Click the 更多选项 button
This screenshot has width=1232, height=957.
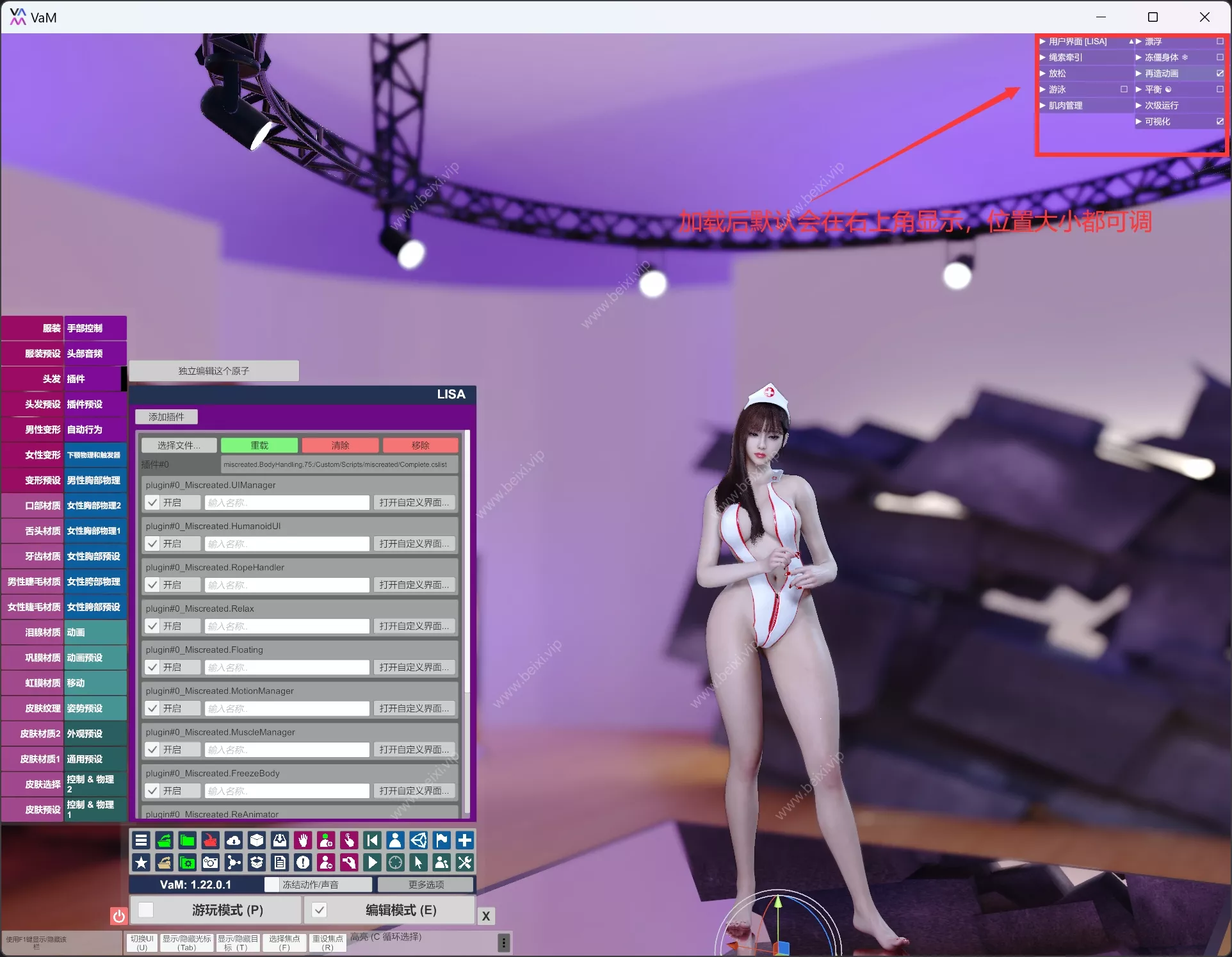pos(426,885)
